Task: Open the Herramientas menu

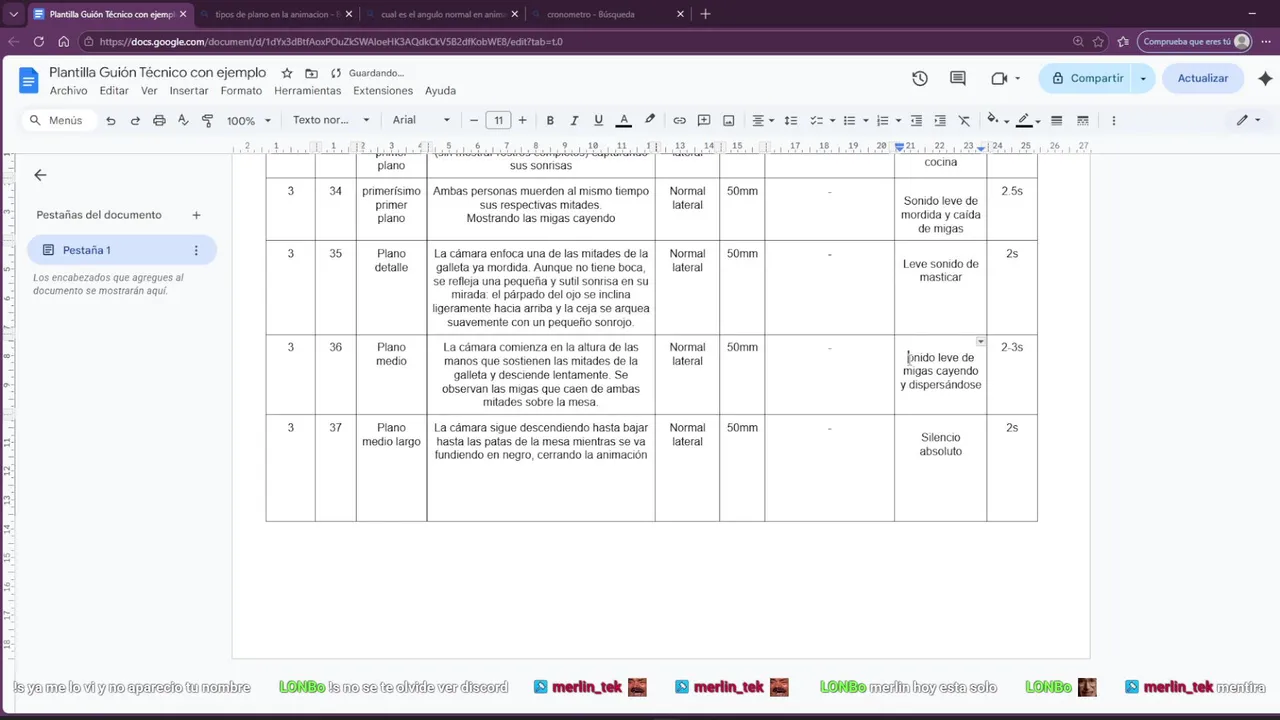Action: (307, 91)
